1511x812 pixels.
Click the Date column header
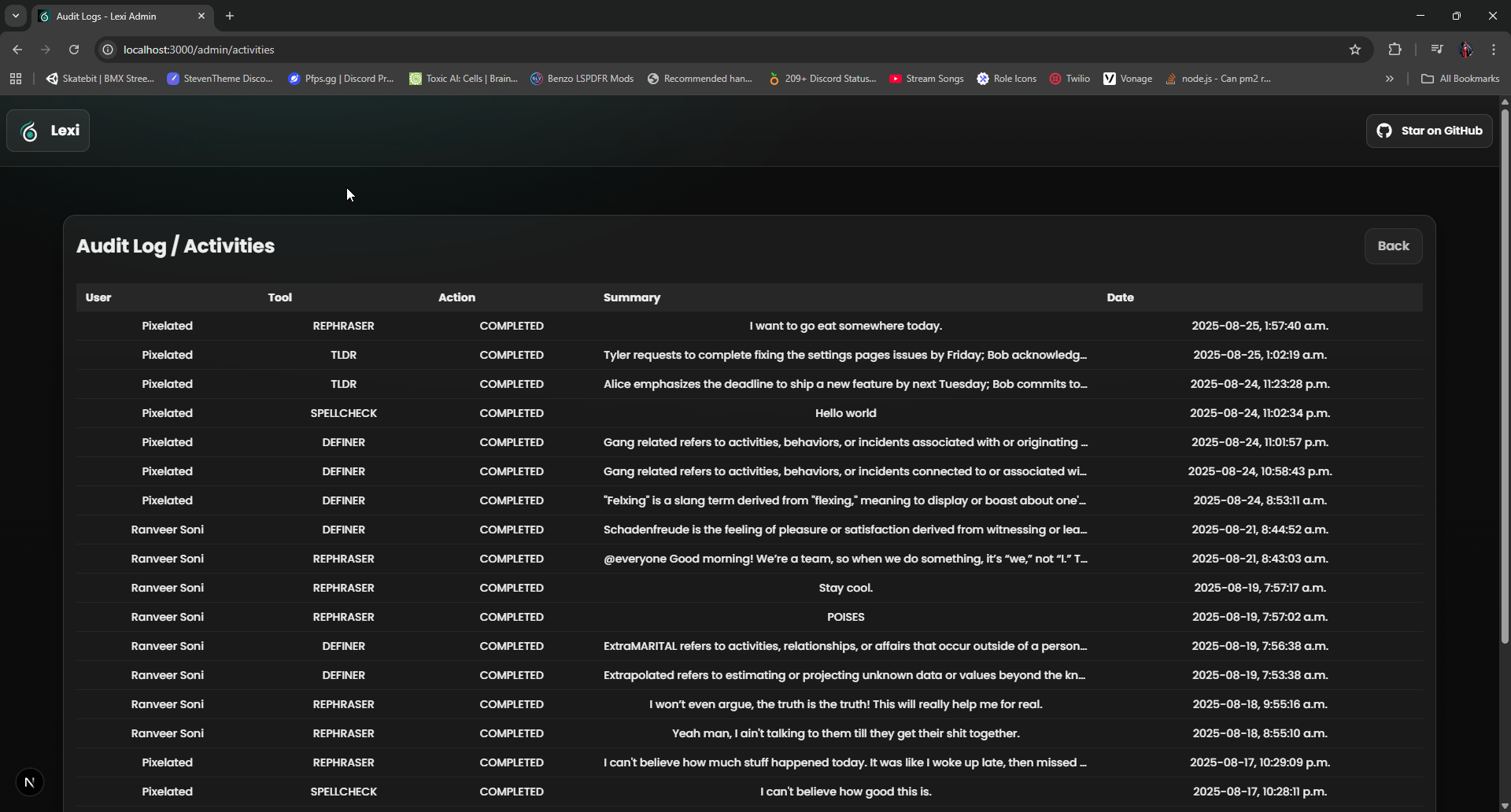click(1120, 297)
